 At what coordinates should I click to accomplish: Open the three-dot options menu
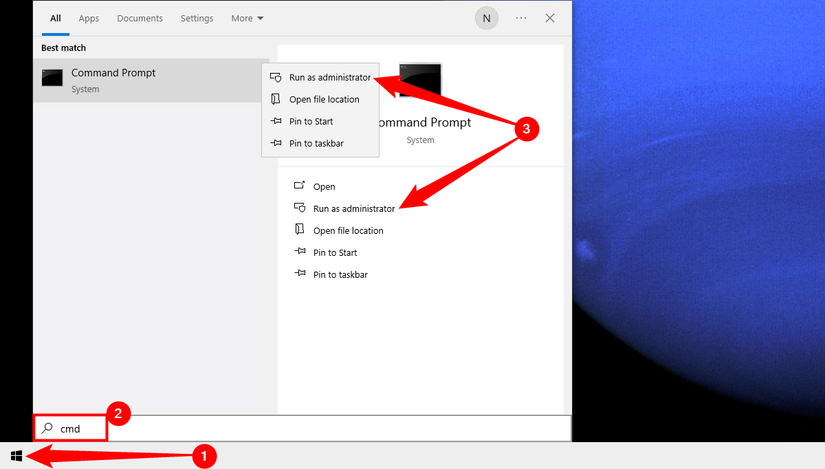[521, 18]
